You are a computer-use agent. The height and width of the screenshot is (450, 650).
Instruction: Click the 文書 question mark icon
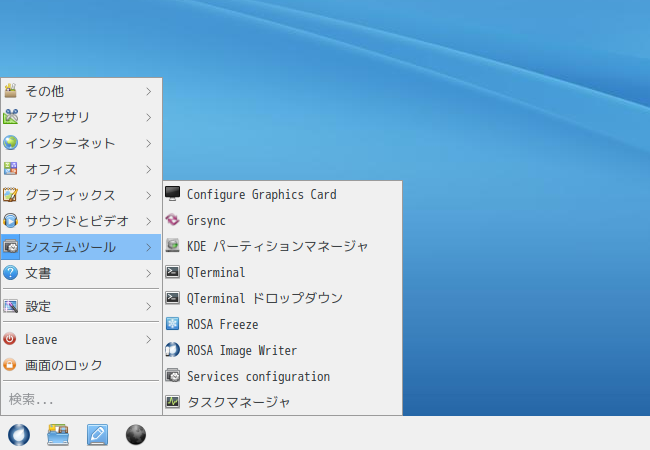10,273
